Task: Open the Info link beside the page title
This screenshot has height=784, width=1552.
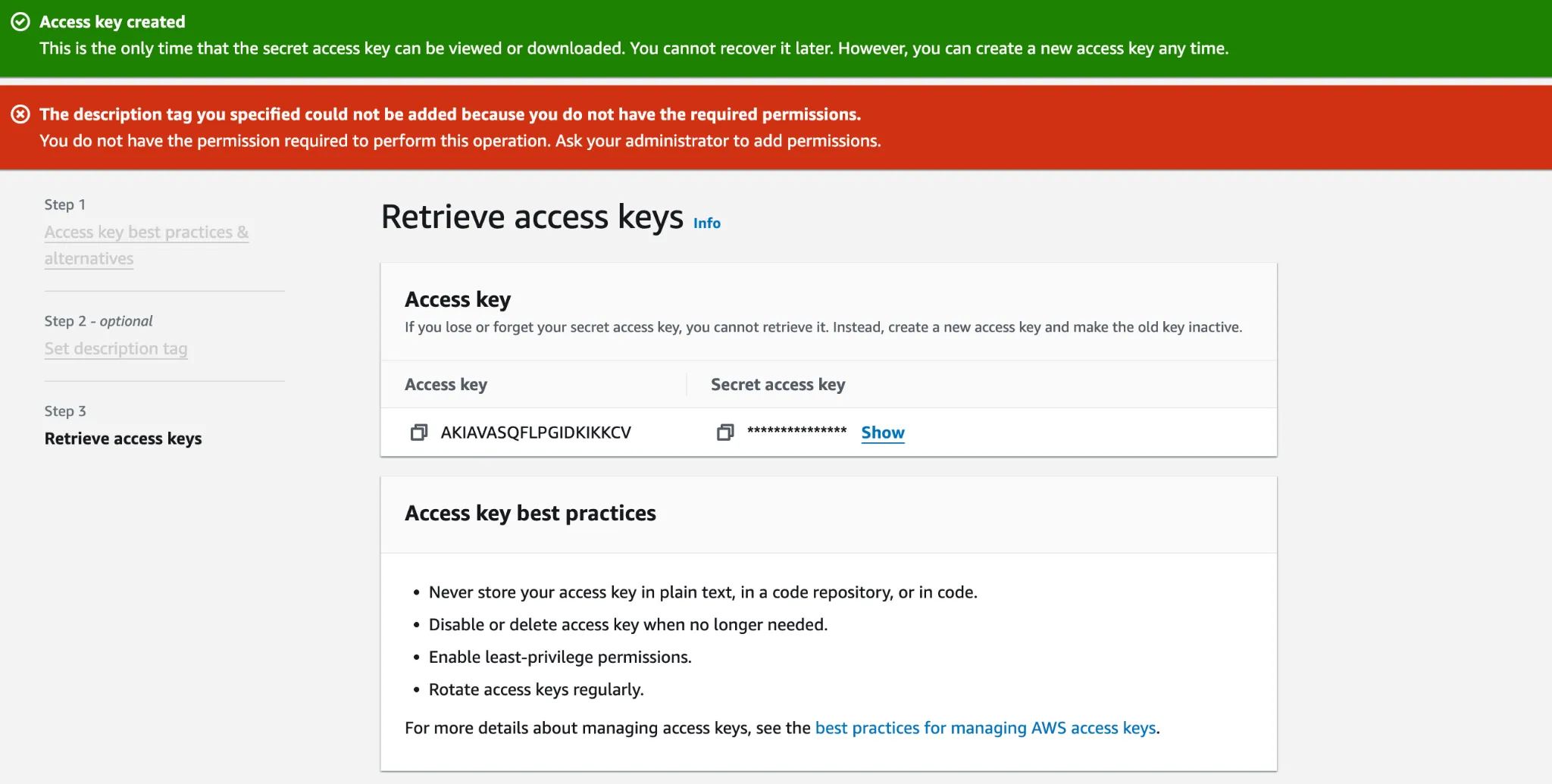Action: click(706, 223)
